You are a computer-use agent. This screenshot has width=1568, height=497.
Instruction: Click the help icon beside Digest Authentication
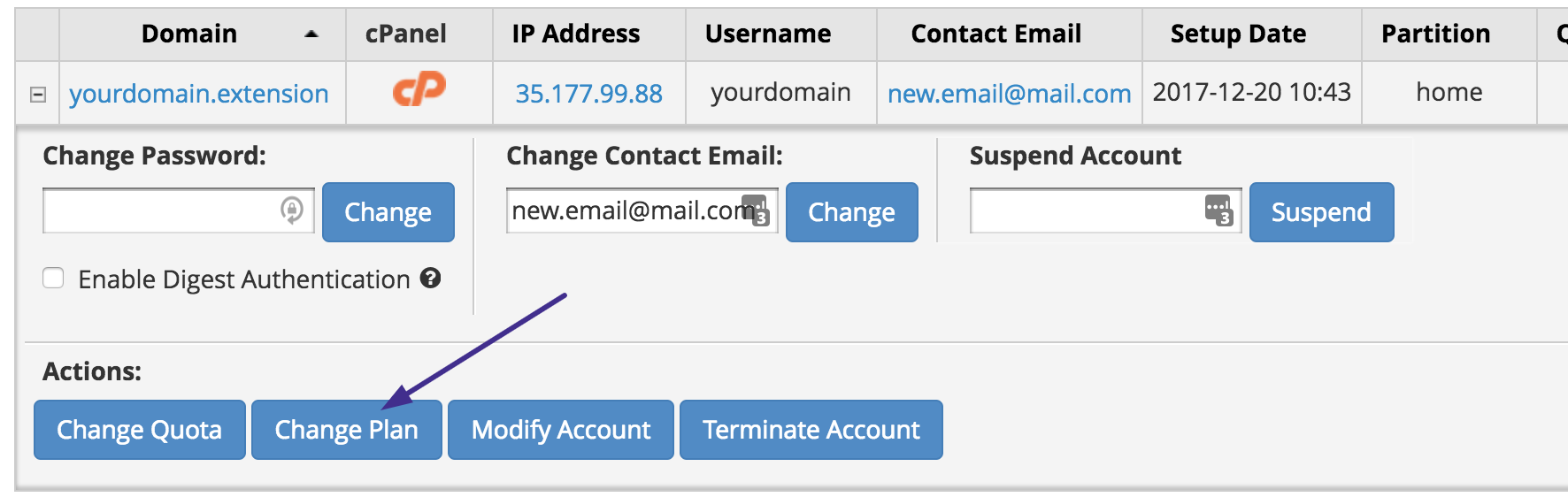click(431, 279)
